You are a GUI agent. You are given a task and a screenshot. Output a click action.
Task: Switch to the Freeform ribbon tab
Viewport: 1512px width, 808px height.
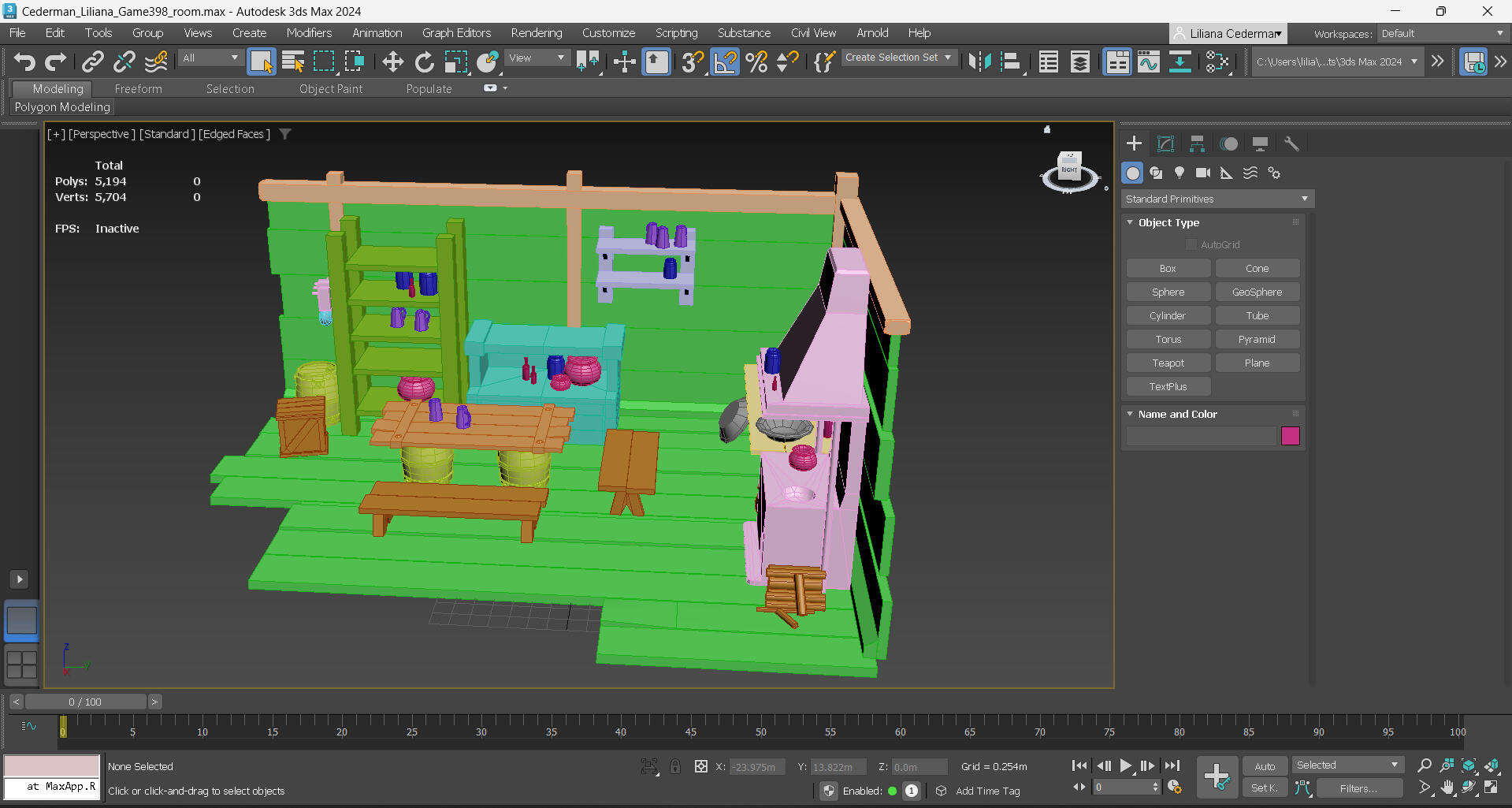tap(138, 89)
